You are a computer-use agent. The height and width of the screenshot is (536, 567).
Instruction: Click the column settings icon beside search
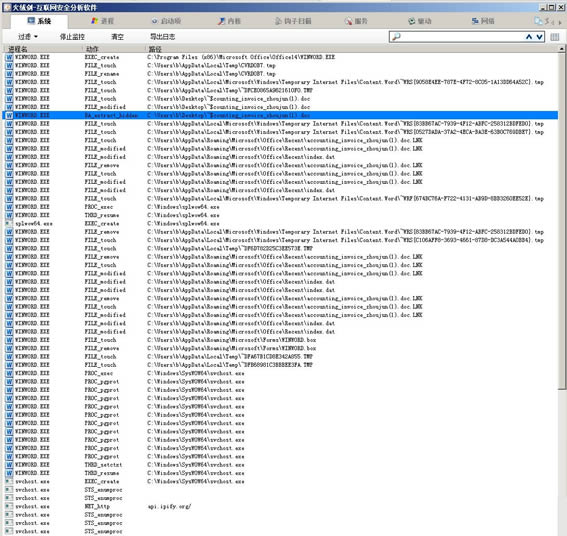click(555, 37)
